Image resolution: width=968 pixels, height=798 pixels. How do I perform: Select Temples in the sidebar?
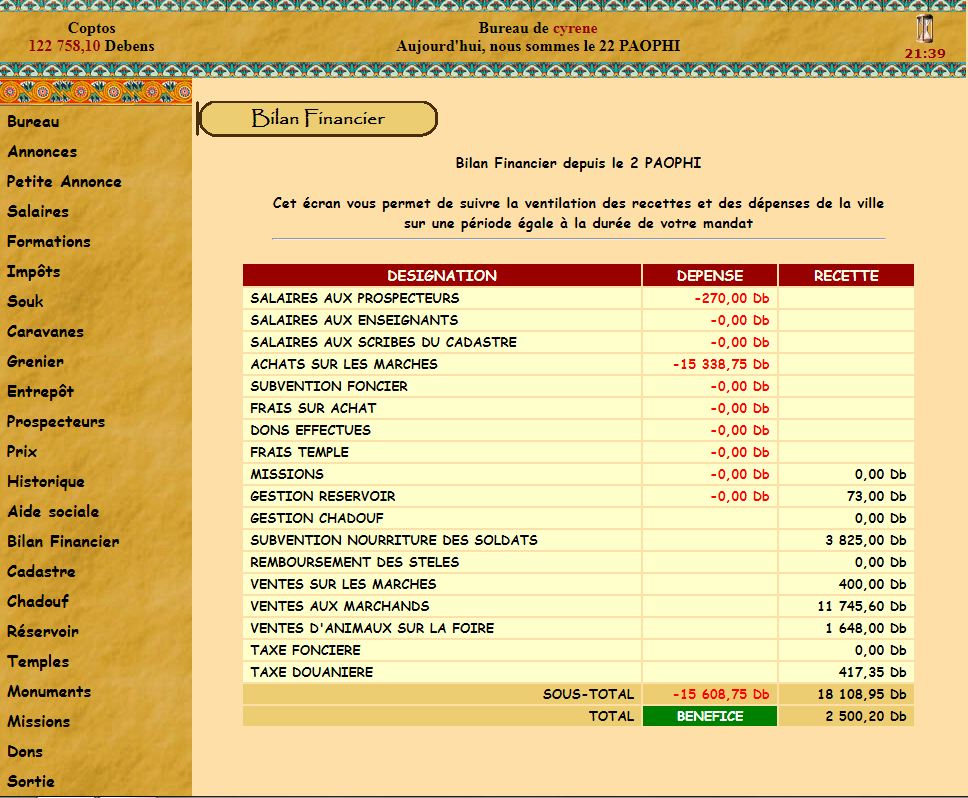click(x=38, y=662)
